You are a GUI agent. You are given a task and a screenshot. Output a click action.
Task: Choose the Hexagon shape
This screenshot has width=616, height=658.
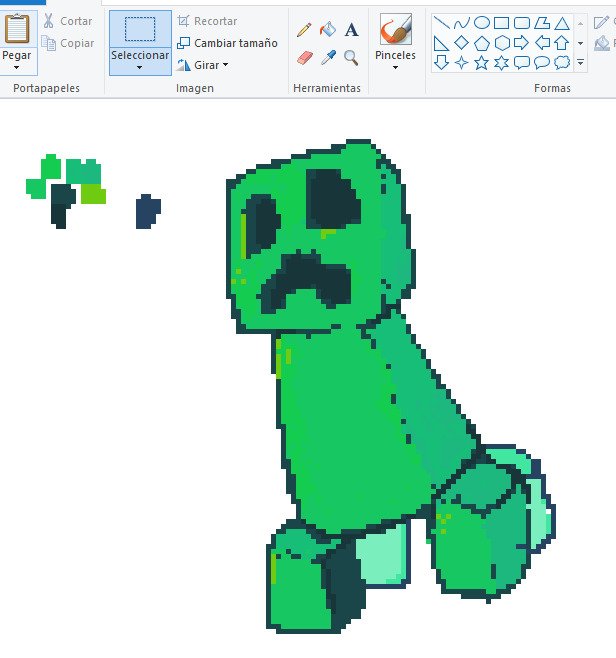[502, 43]
